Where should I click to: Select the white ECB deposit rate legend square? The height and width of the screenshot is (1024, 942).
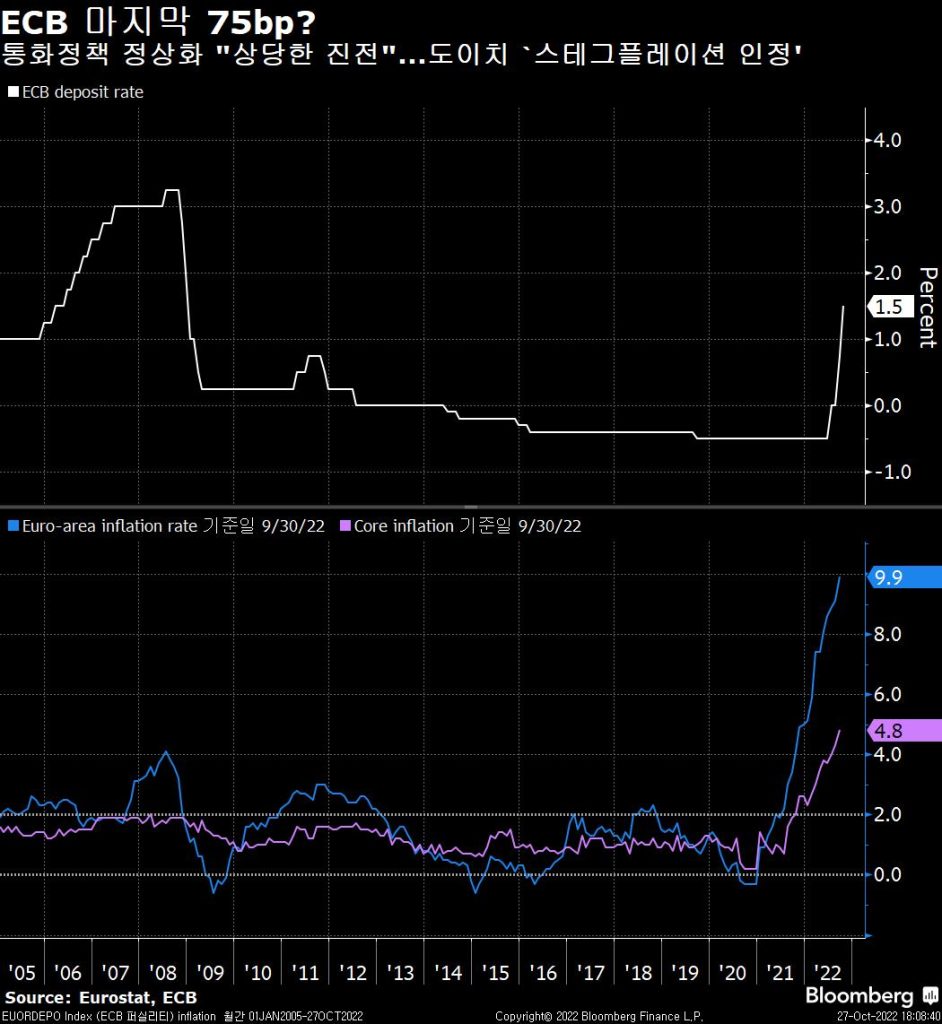[x=11, y=91]
